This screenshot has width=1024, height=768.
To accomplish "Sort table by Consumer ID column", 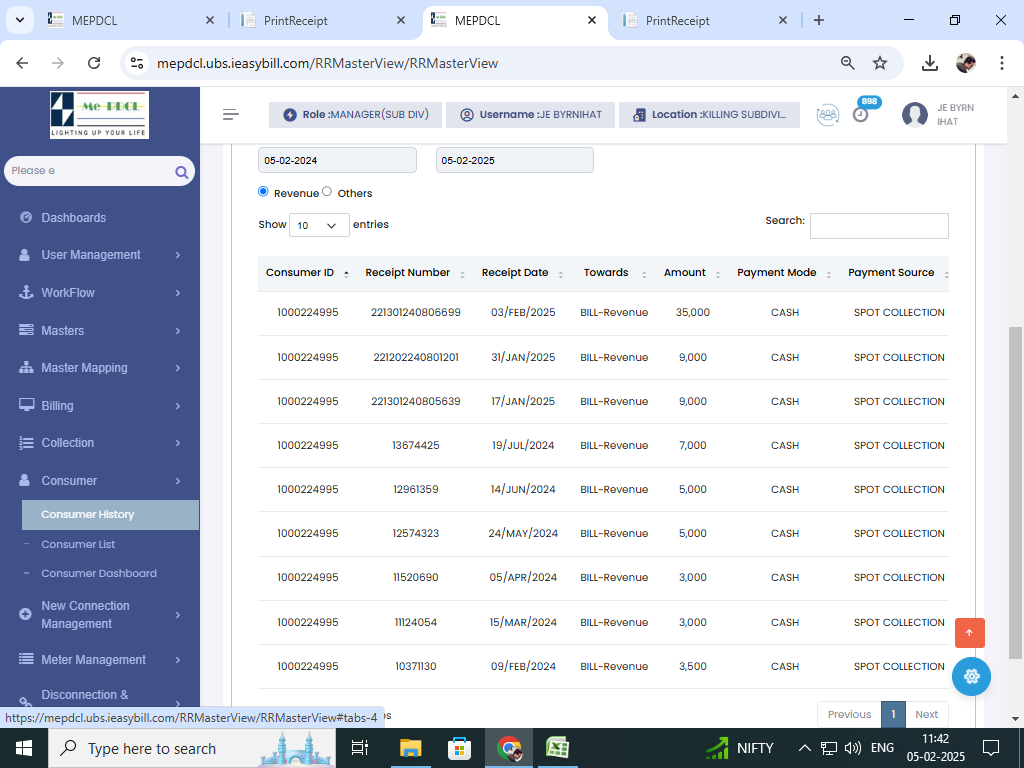I will [x=307, y=273].
